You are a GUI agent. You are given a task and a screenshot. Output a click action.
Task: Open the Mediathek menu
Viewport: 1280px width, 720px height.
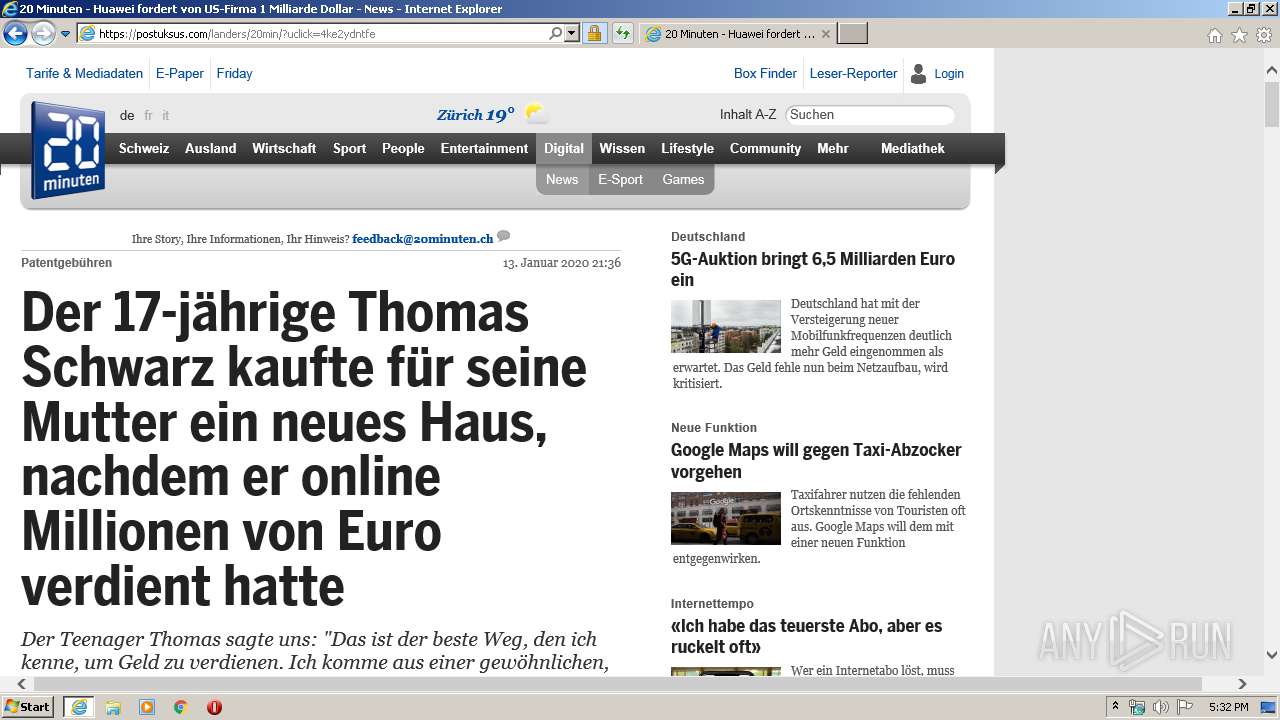(913, 148)
